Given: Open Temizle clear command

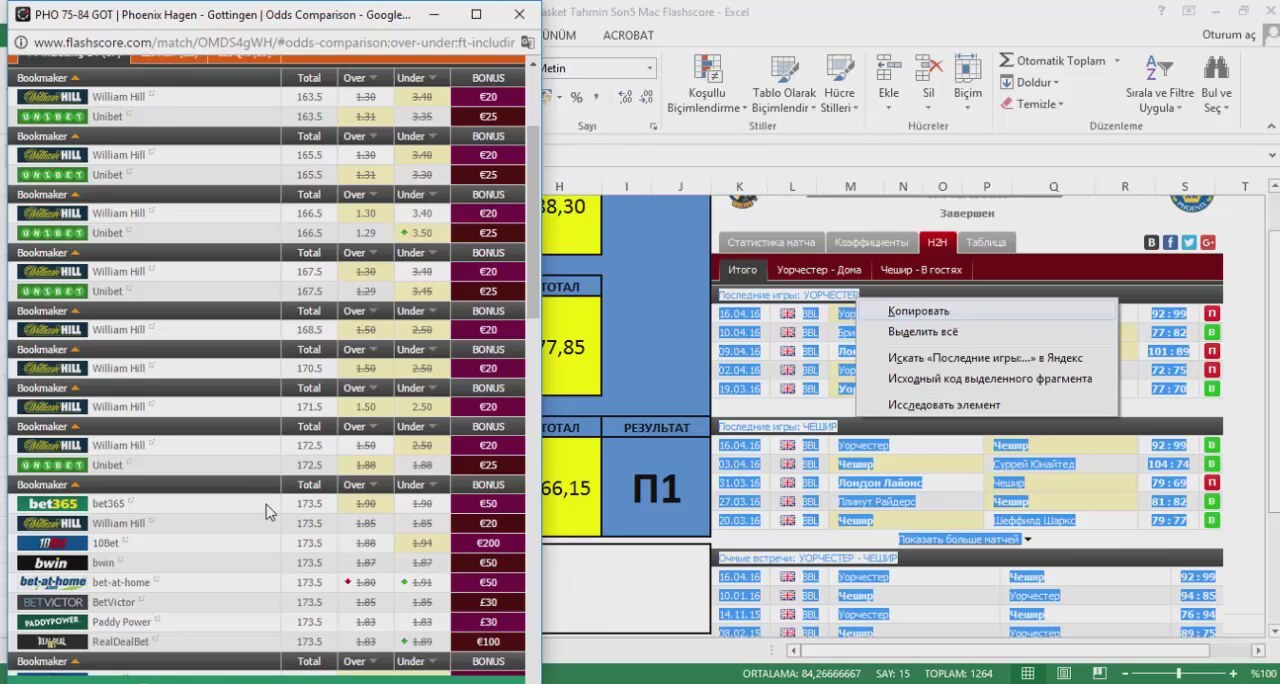Looking at the screenshot, I should pyautogui.click(x=1031, y=104).
